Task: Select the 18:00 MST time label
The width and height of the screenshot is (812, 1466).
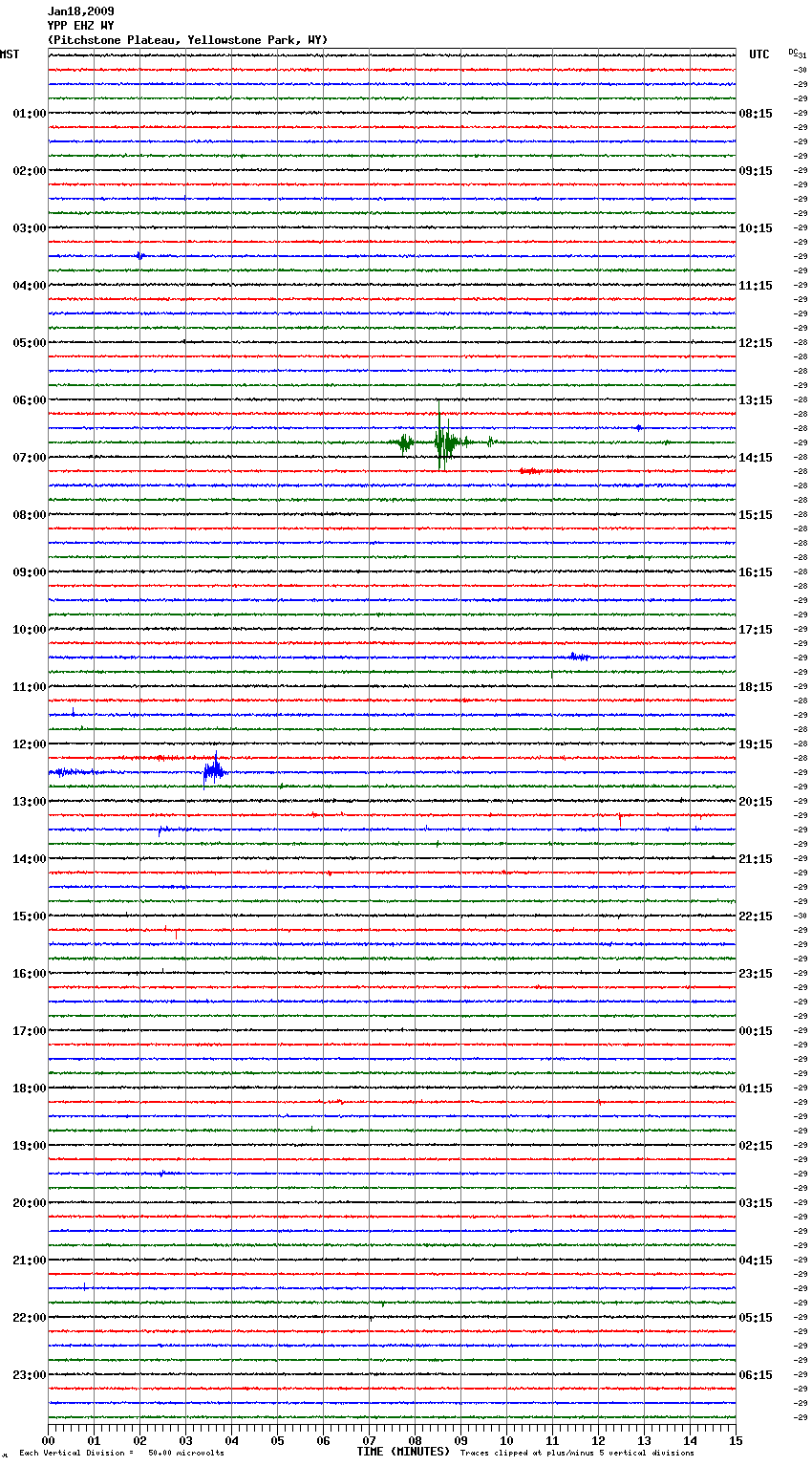Action: [x=30, y=1089]
